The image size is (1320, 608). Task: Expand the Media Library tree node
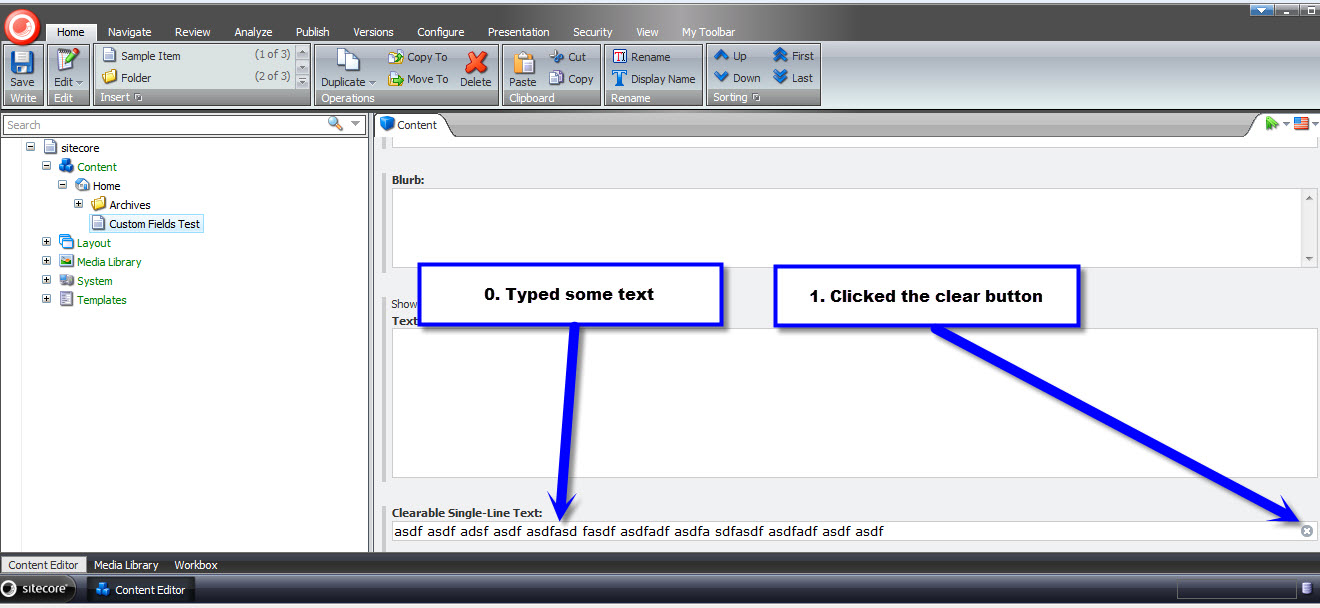coord(47,261)
